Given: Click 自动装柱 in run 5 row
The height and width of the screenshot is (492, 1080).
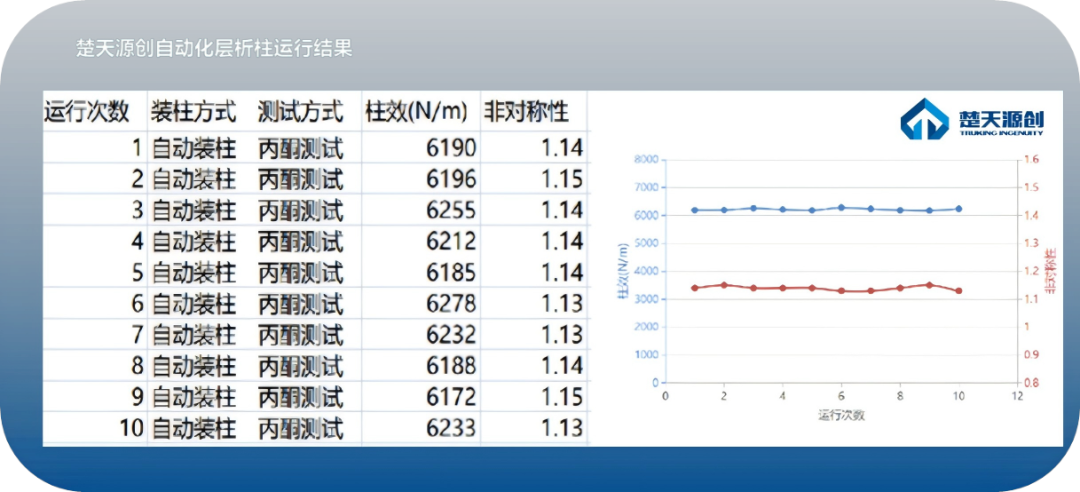Looking at the screenshot, I should [194, 274].
